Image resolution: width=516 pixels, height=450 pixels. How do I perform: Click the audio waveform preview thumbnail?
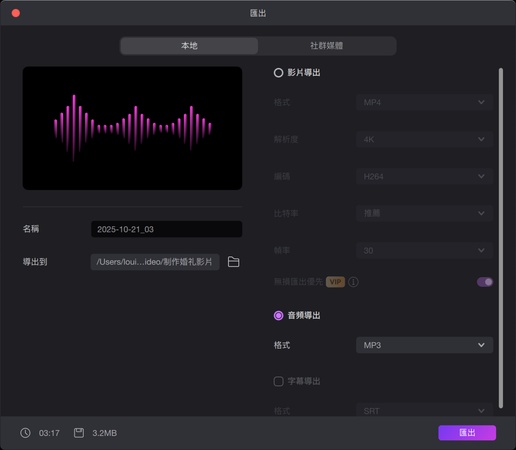(x=132, y=128)
